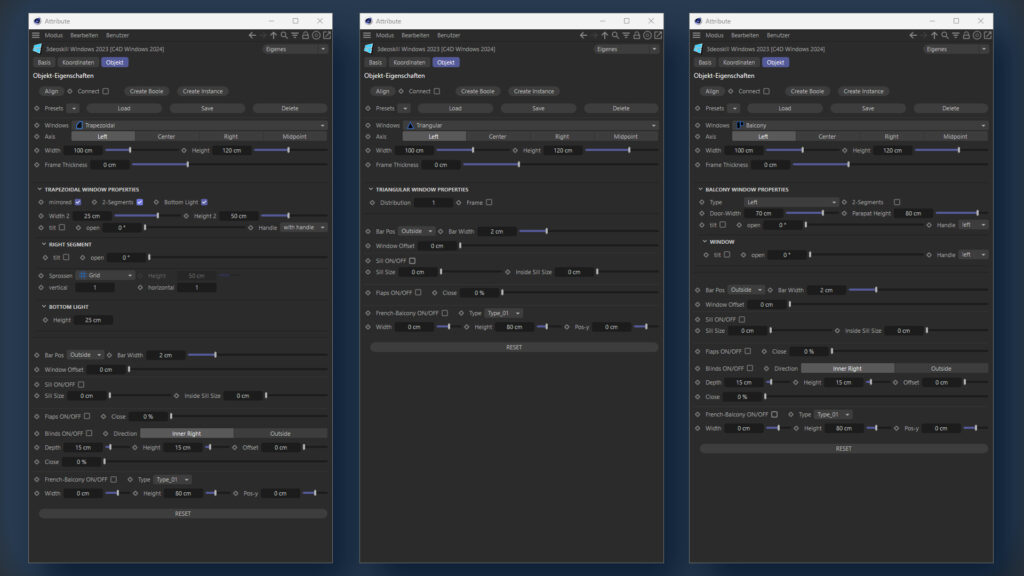Click Create Boole in Trapezoidal window
The height and width of the screenshot is (576, 1024).
(x=146, y=91)
